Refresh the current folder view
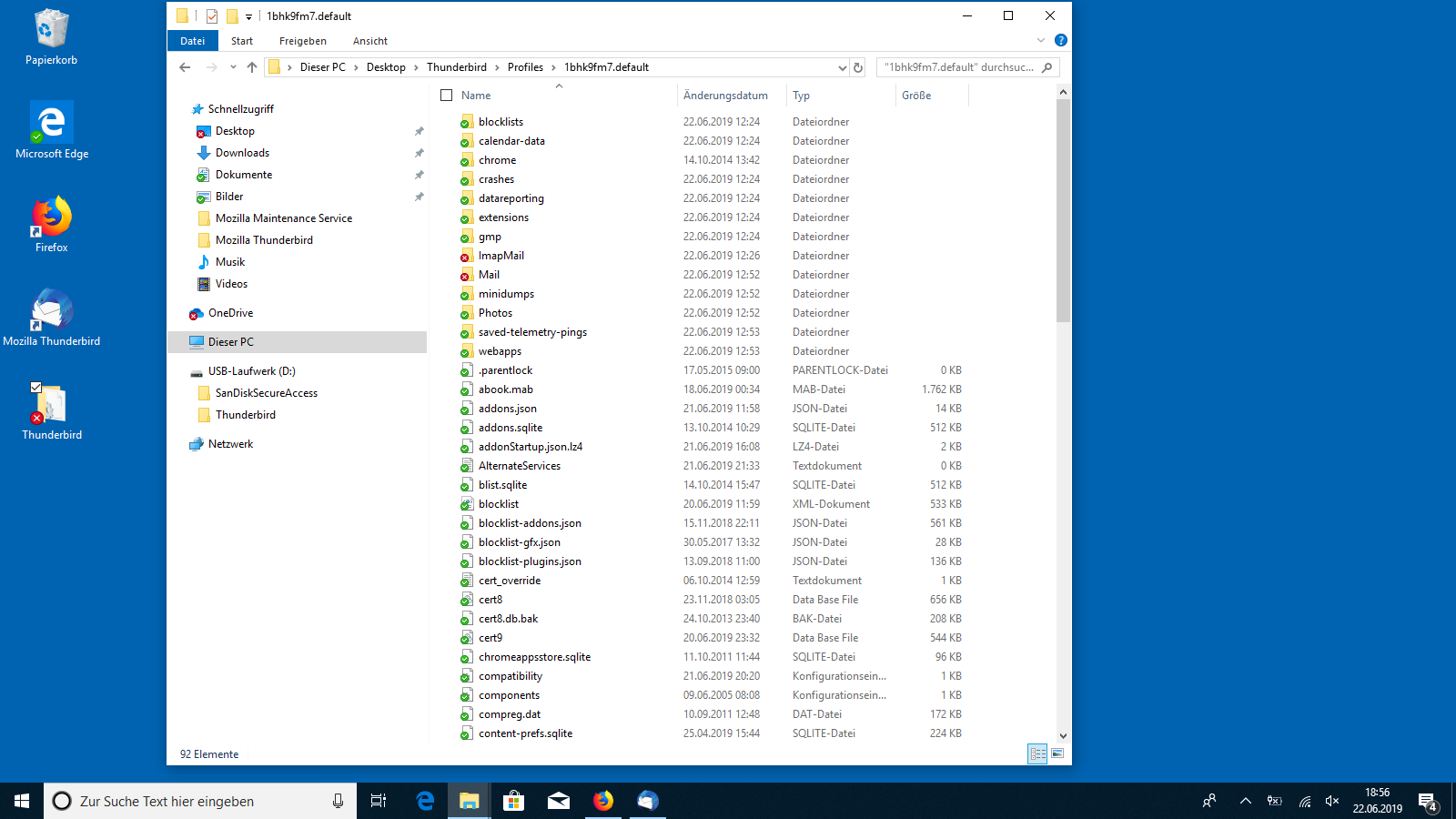The height and width of the screenshot is (819, 1456). [x=857, y=67]
